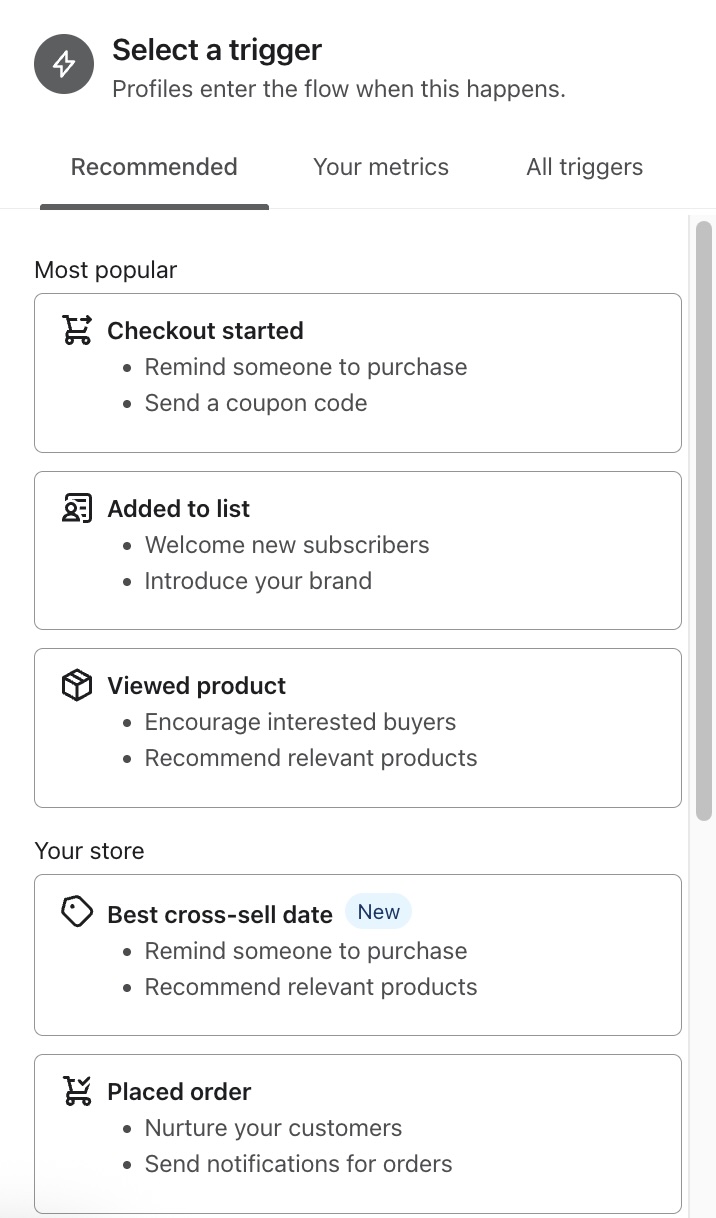The width and height of the screenshot is (716, 1218).
Task: Select the Placed order trigger
Action: [357, 1132]
